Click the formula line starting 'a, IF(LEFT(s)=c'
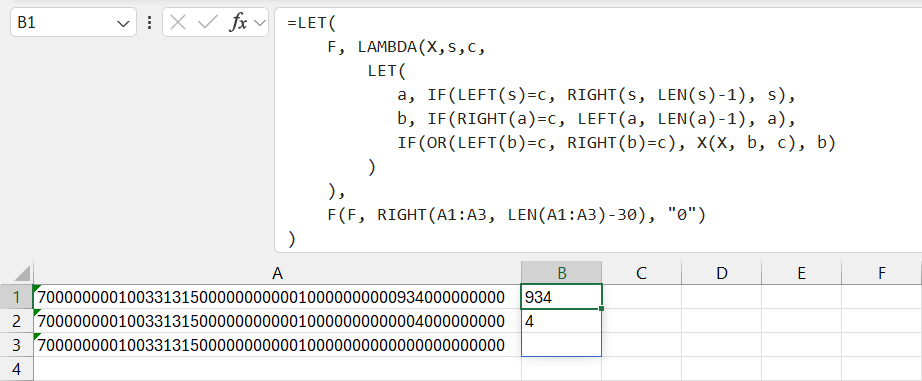This screenshot has height=381, width=922. point(596,95)
